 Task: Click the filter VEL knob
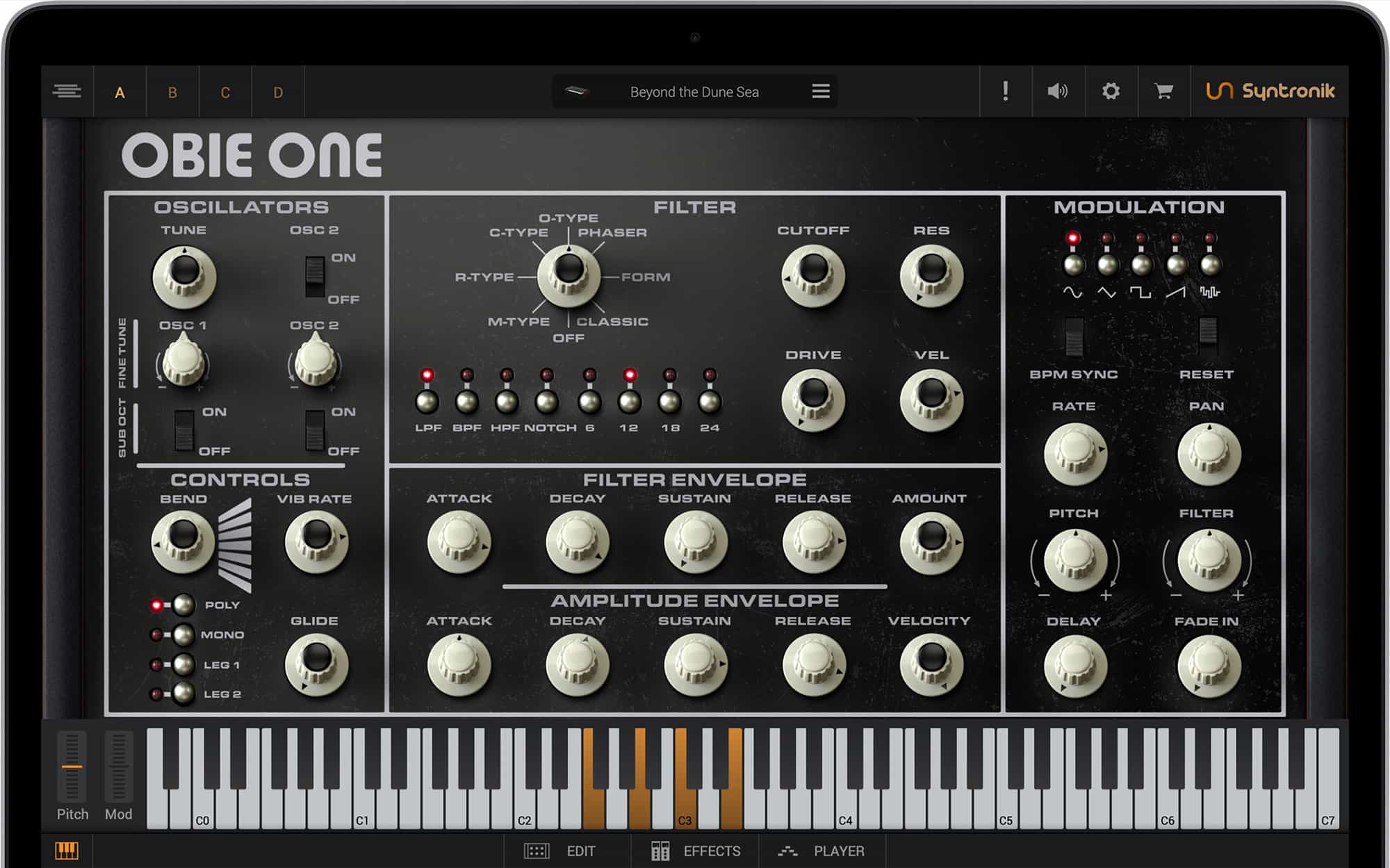[931, 400]
